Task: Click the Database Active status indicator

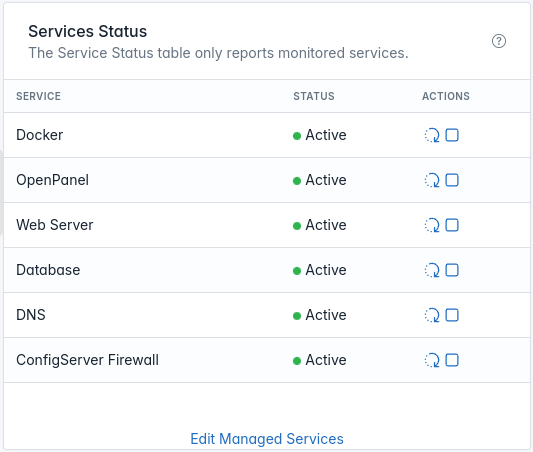Action: point(320,270)
